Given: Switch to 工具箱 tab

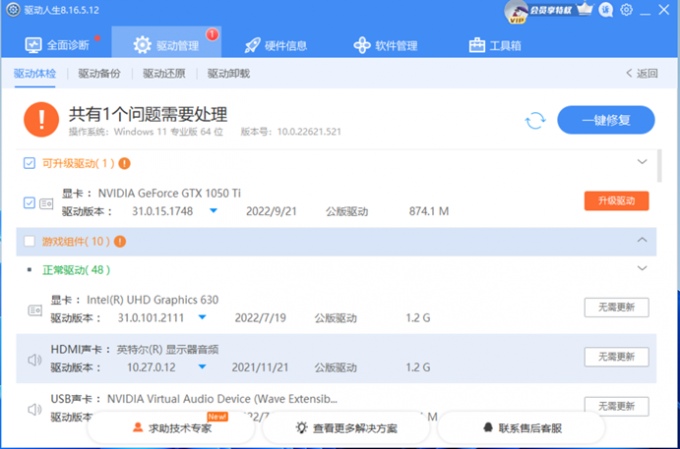Looking at the screenshot, I should tap(495, 45).
